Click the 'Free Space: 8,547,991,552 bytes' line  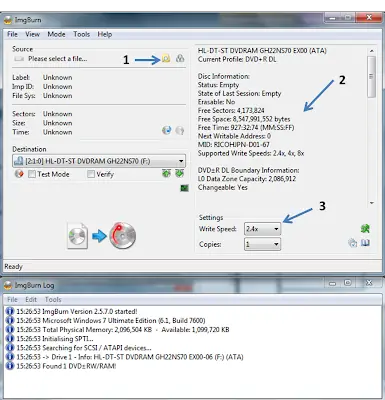tap(244, 119)
